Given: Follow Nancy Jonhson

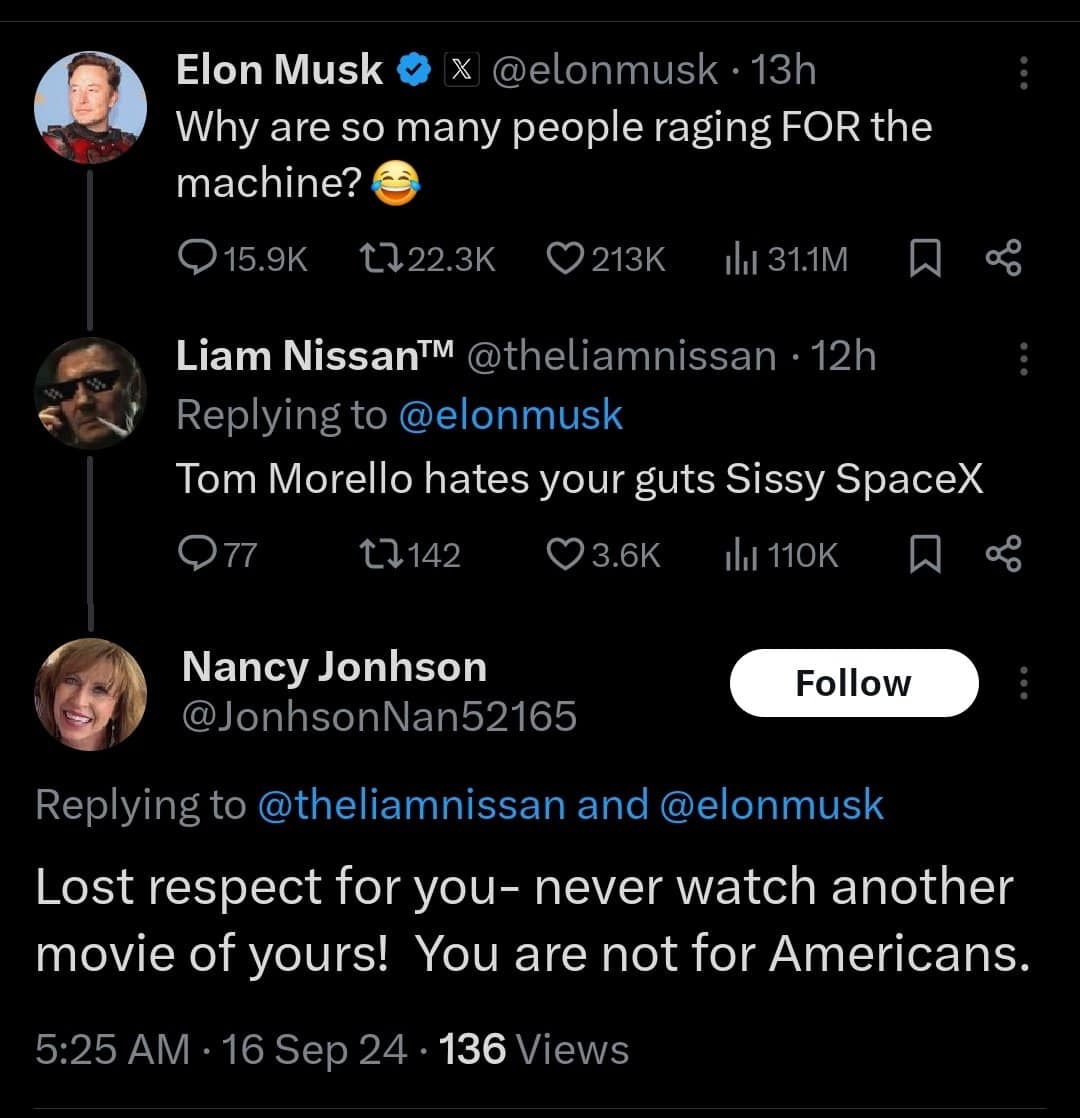Looking at the screenshot, I should [853, 683].
